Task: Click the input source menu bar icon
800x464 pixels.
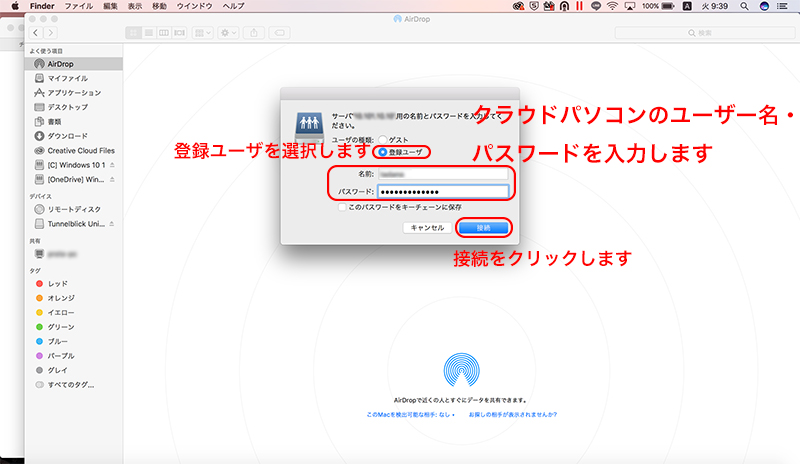Action: 687,6
